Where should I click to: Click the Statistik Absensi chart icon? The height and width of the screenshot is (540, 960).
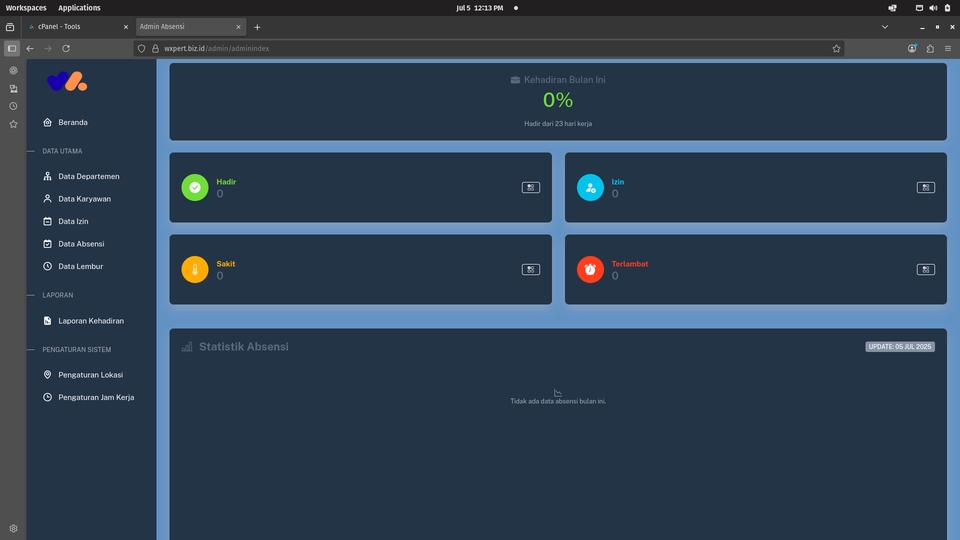pos(187,347)
